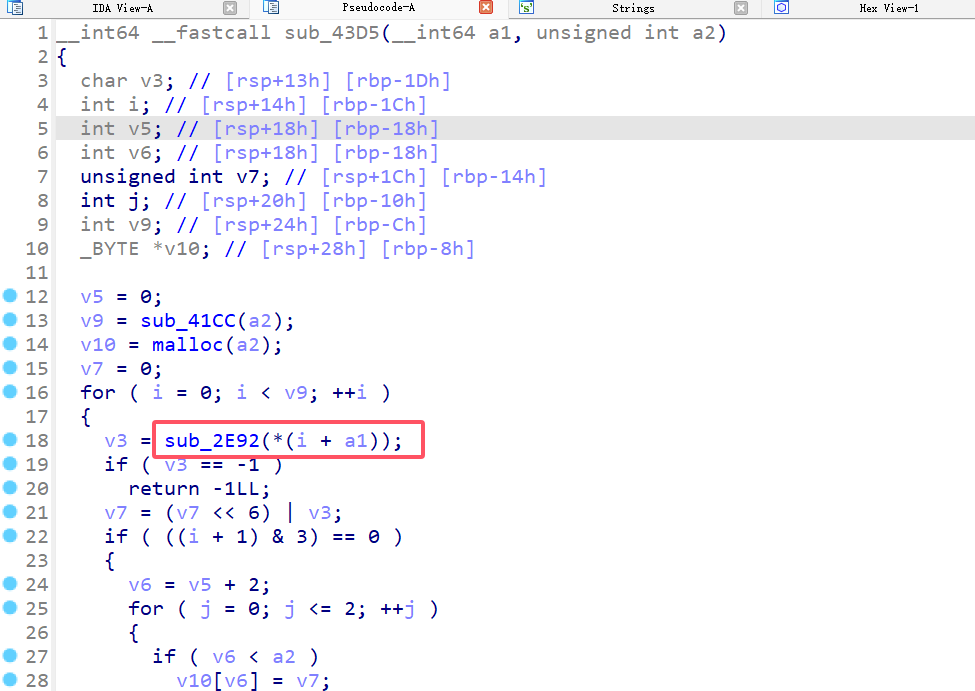
Task: Click the Pseudocode-A tab icon
Action: (x=271, y=7)
